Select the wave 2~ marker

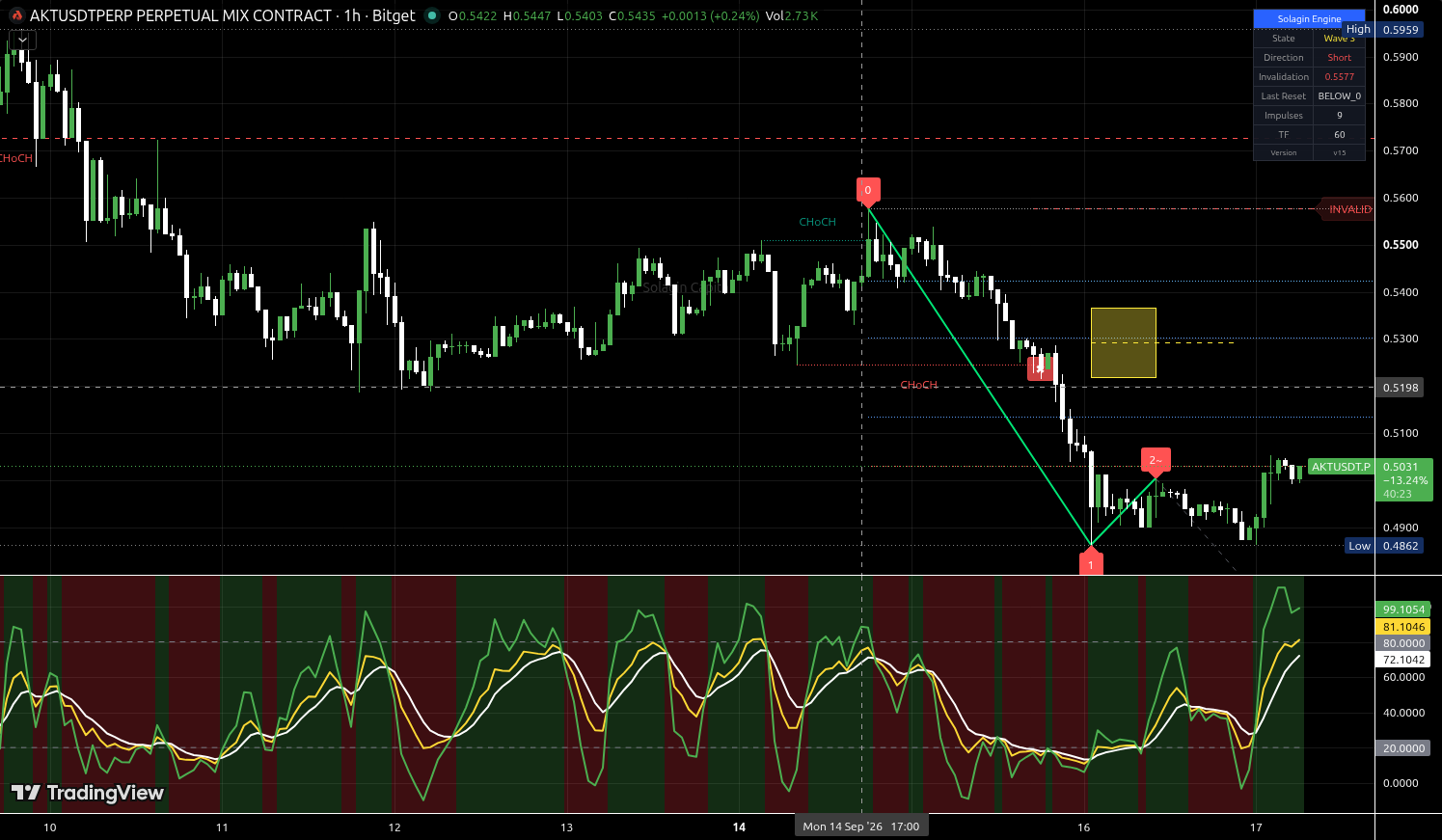1156,463
